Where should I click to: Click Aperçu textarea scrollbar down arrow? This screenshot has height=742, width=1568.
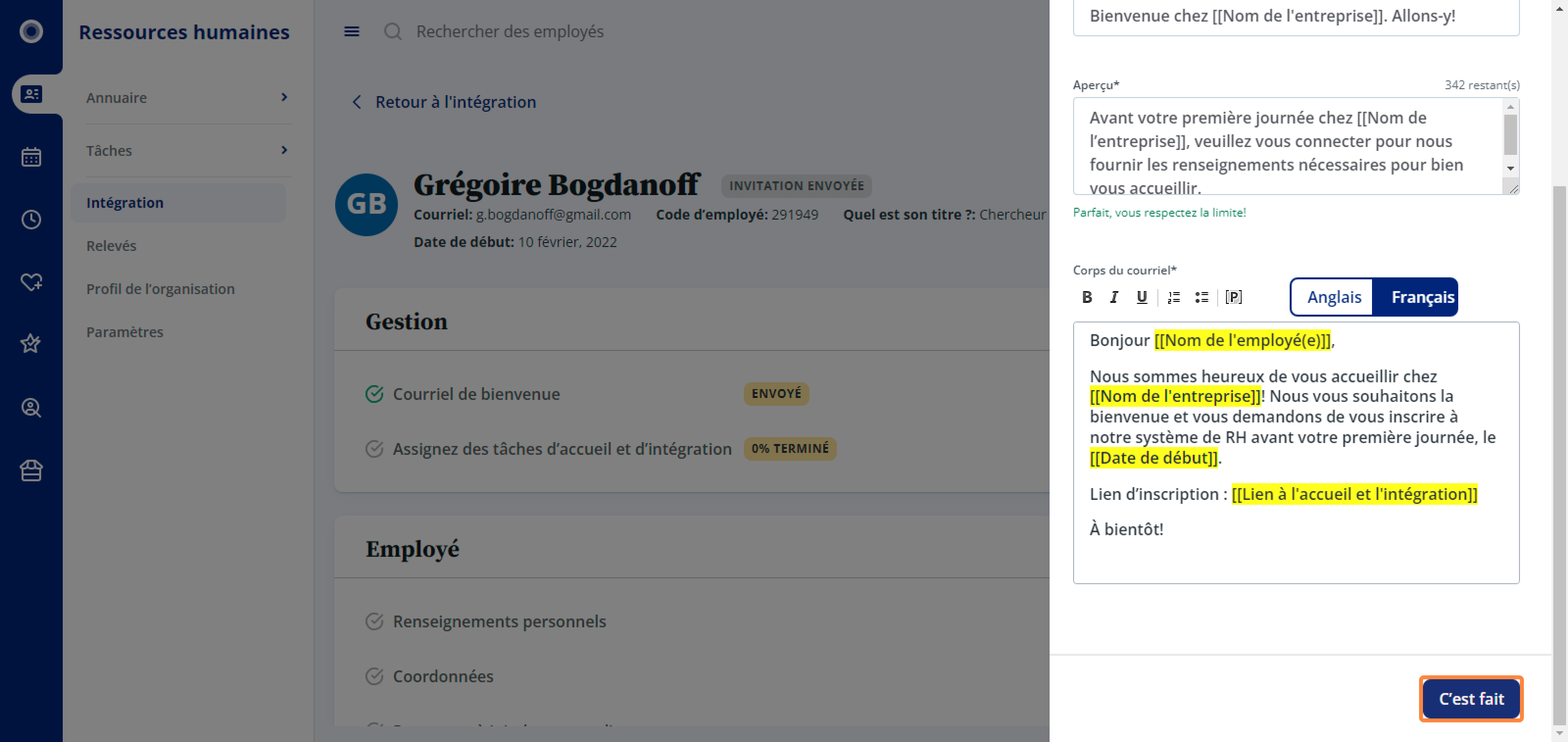[1510, 168]
